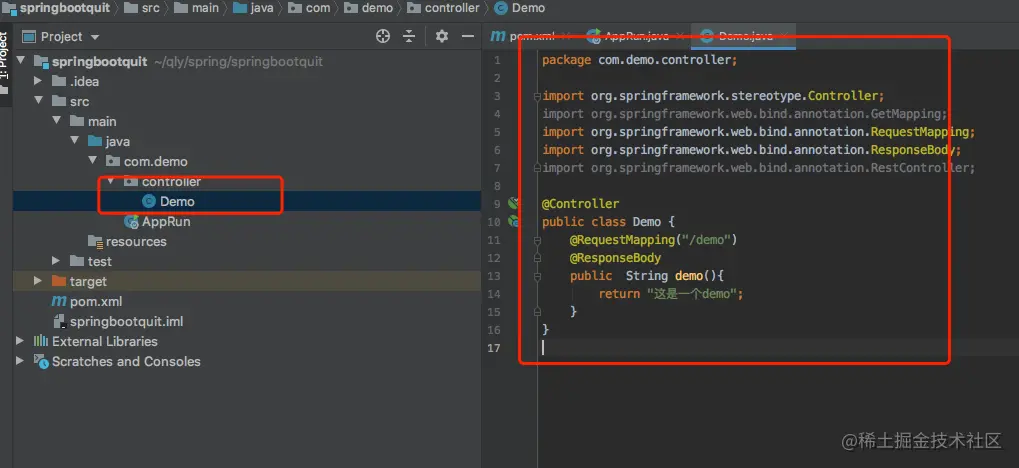Click 'controller' in the breadcrumb bar
The image size is (1019, 468).
(x=452, y=8)
